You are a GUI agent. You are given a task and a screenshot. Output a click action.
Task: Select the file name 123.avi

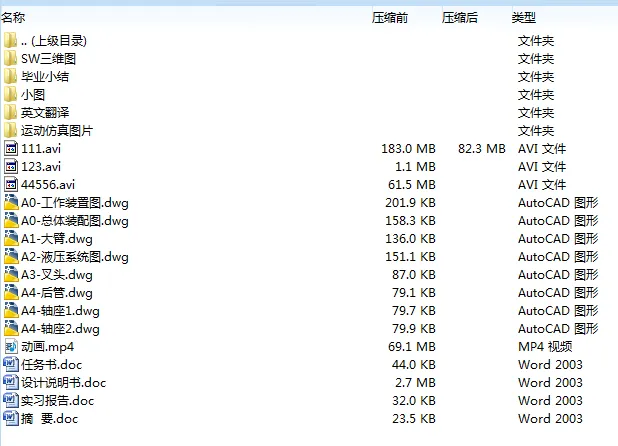41,167
